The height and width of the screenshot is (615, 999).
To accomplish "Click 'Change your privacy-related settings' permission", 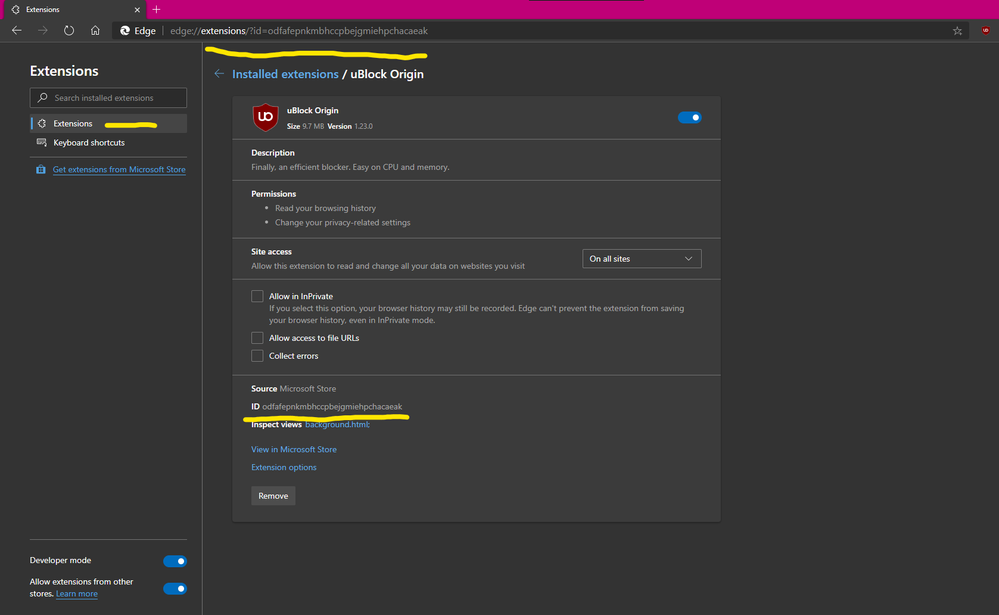I will click(x=342, y=222).
